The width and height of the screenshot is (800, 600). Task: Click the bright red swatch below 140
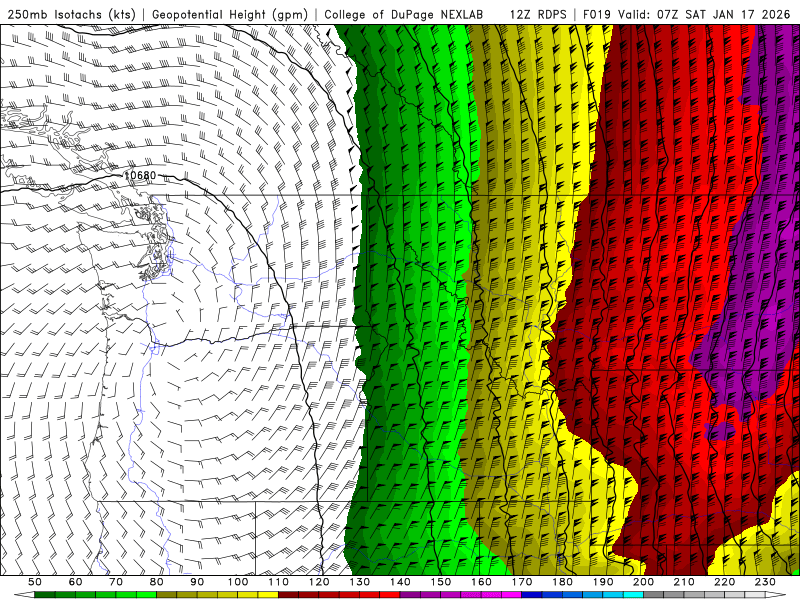click(390, 595)
